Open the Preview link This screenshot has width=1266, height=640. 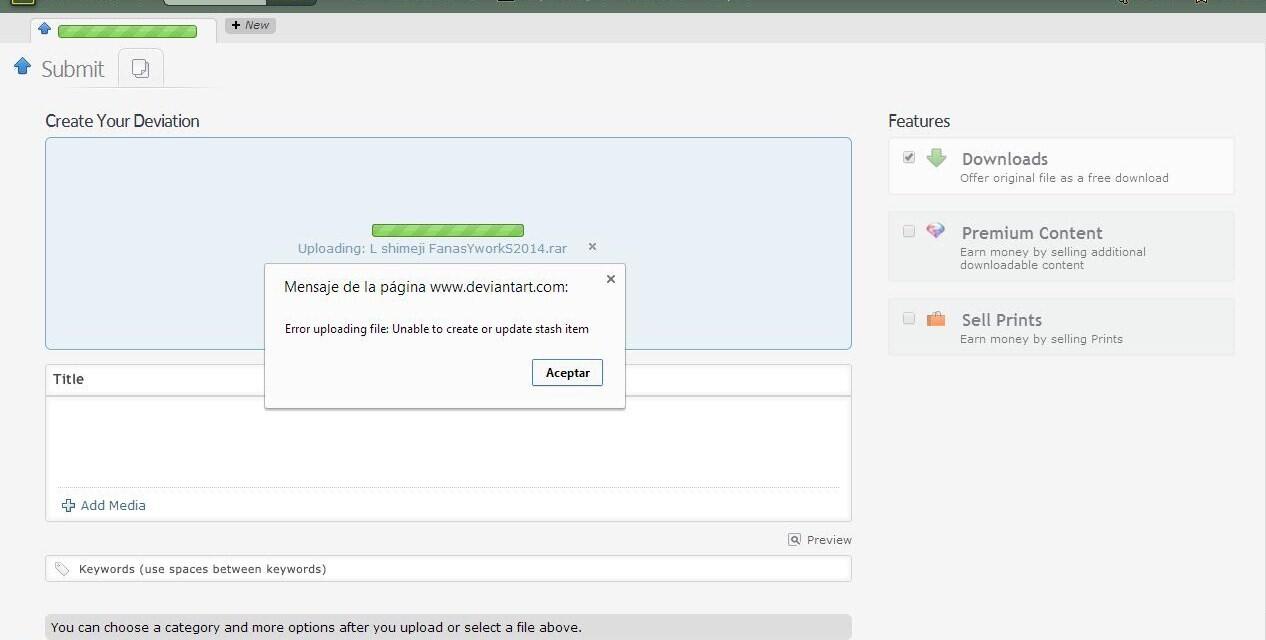click(829, 540)
